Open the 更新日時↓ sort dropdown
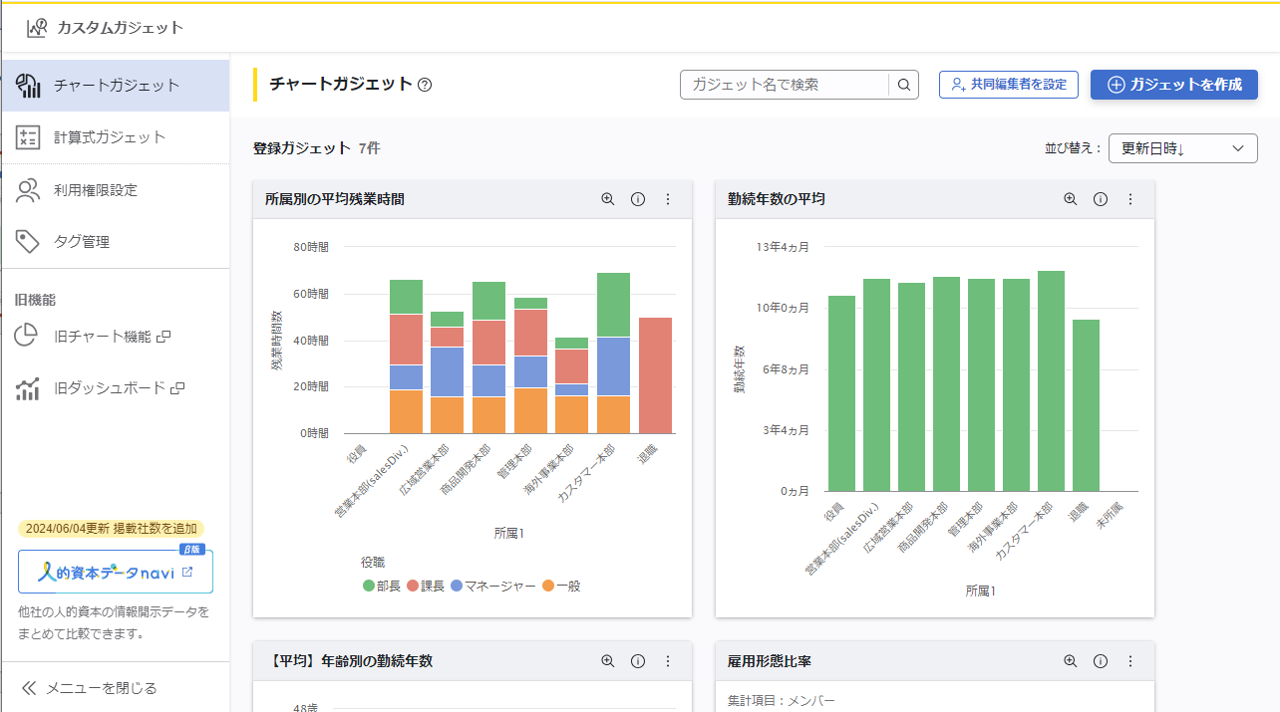This screenshot has height=712, width=1280. pyautogui.click(x=1183, y=148)
